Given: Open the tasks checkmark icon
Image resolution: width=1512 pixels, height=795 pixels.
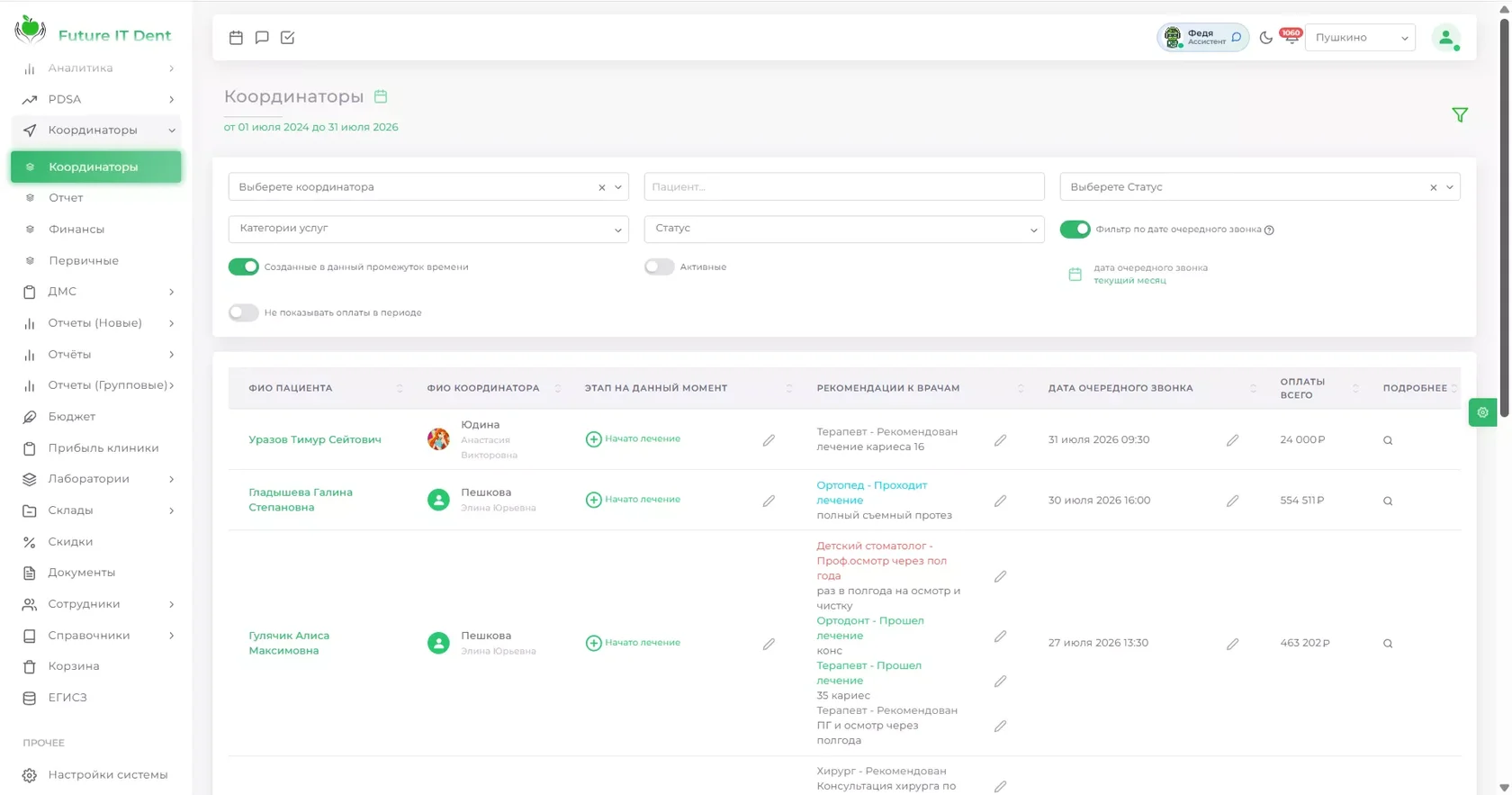Looking at the screenshot, I should pyautogui.click(x=287, y=37).
